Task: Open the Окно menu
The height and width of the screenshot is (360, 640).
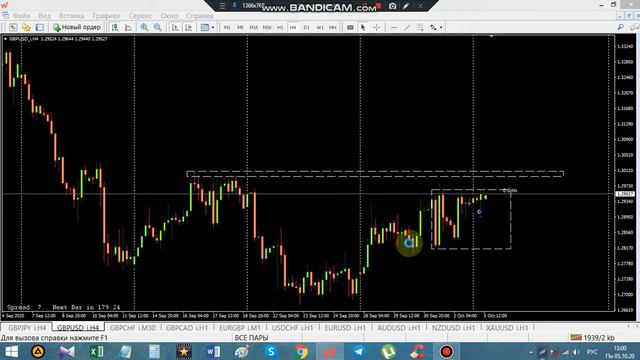Action: (x=169, y=16)
